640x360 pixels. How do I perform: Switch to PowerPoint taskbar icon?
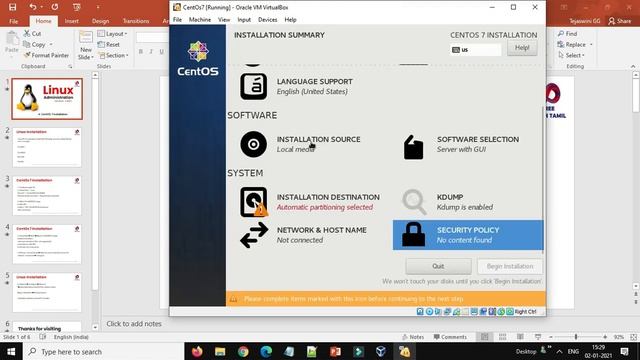(335, 351)
